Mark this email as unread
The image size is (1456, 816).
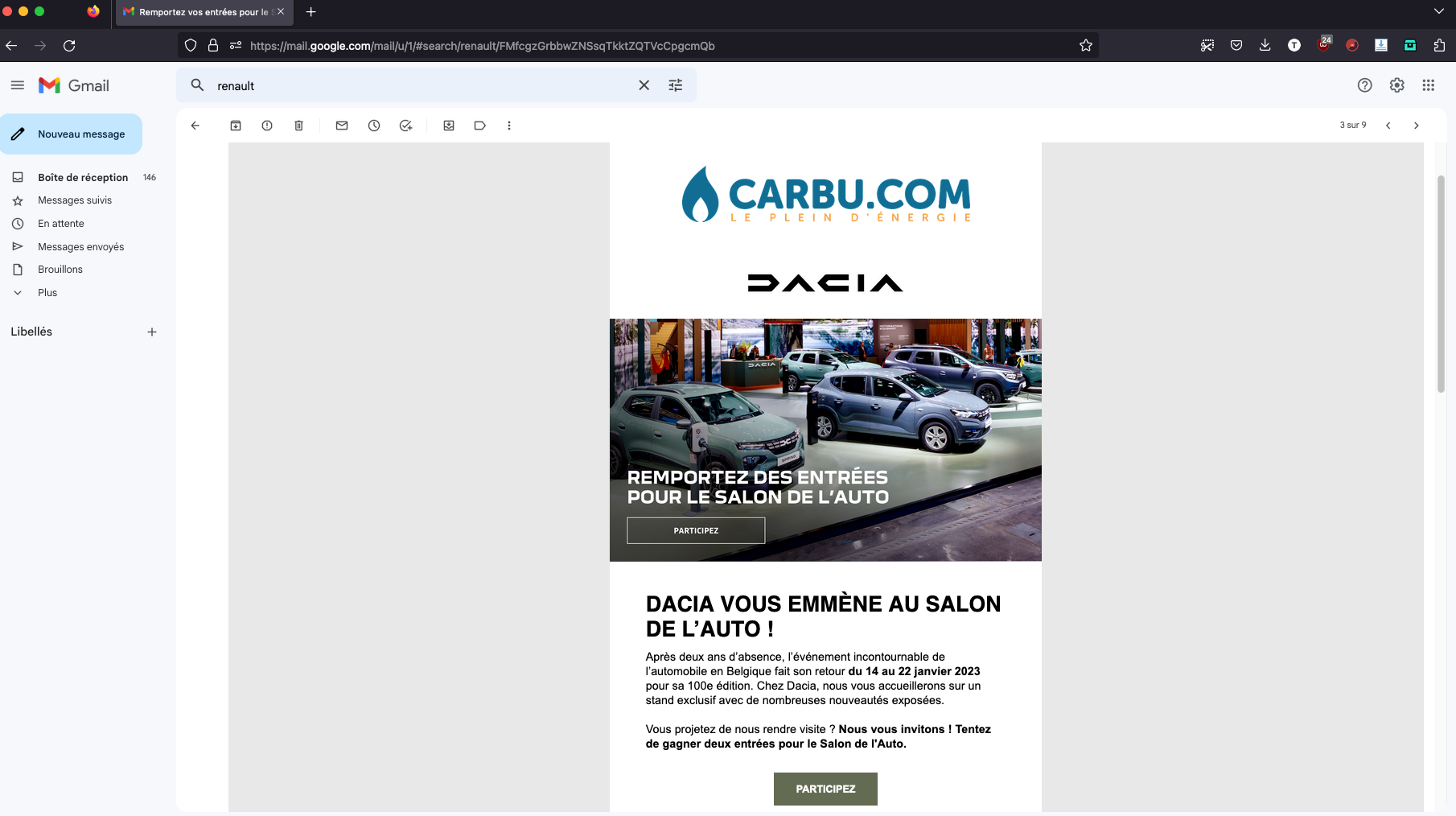coord(342,126)
